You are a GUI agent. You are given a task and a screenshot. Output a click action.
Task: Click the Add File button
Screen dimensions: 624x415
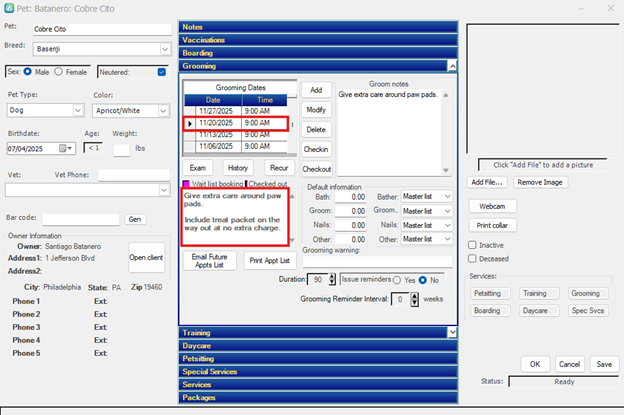[487, 182]
